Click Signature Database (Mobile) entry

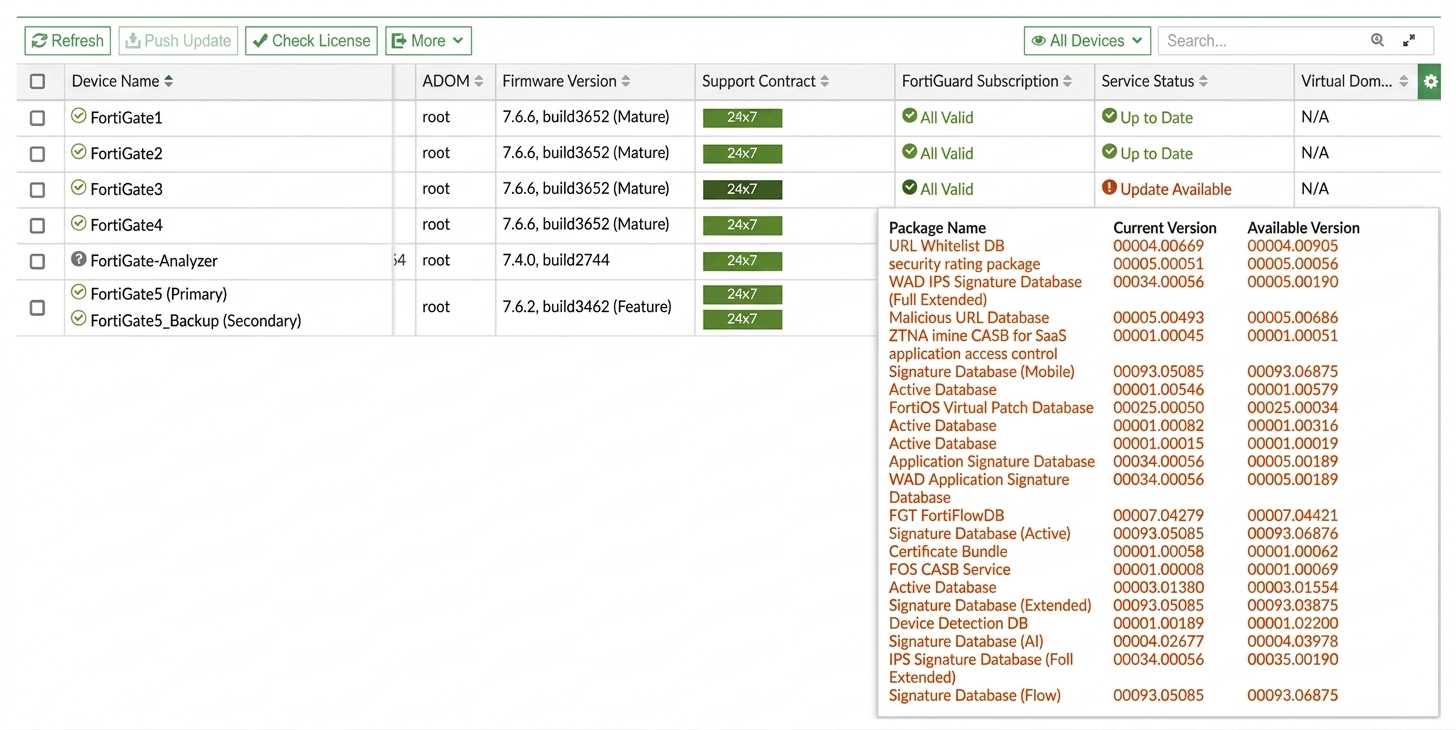pyautogui.click(x=982, y=372)
